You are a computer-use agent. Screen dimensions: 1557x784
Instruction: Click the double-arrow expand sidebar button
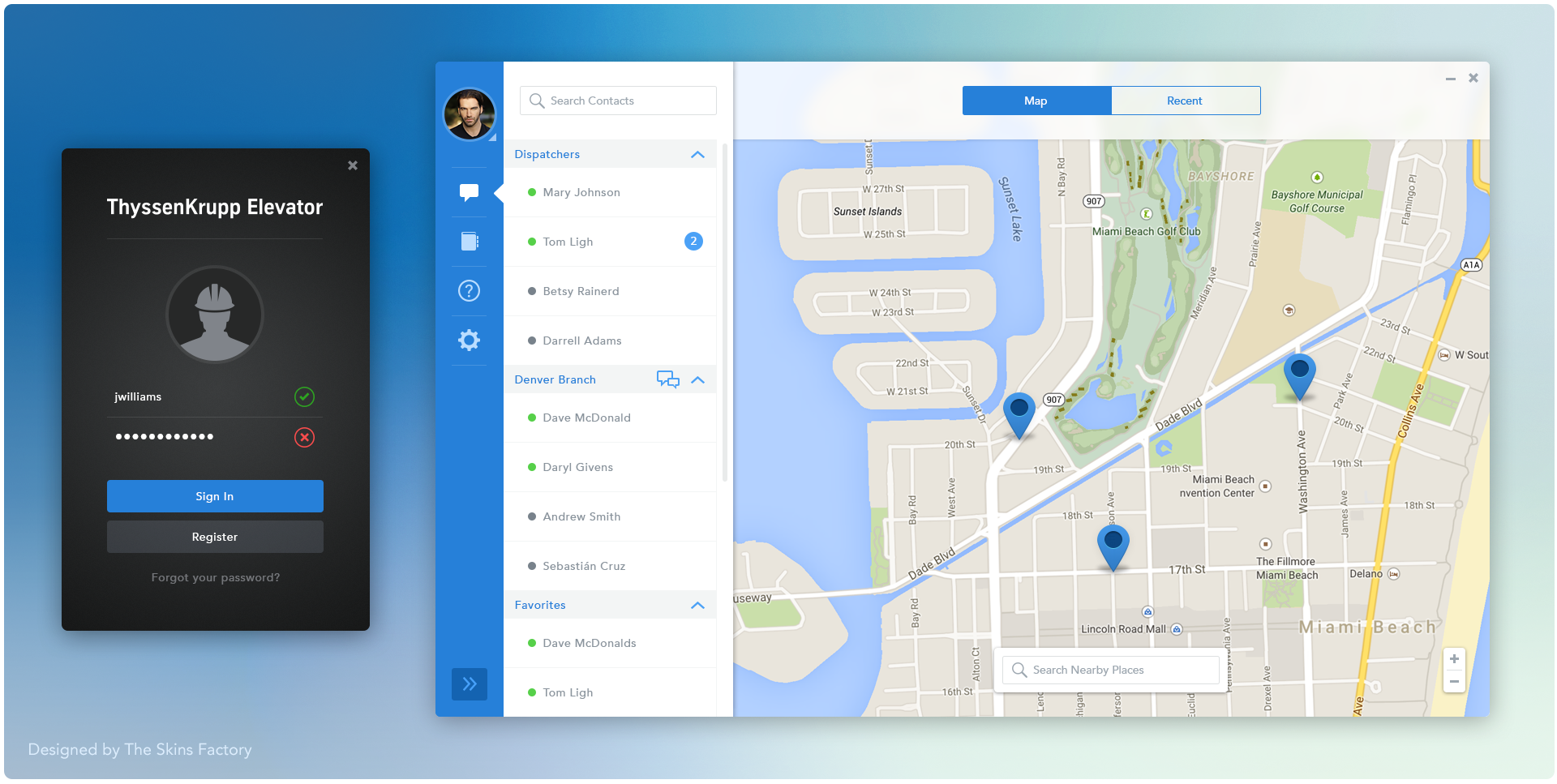coord(470,683)
